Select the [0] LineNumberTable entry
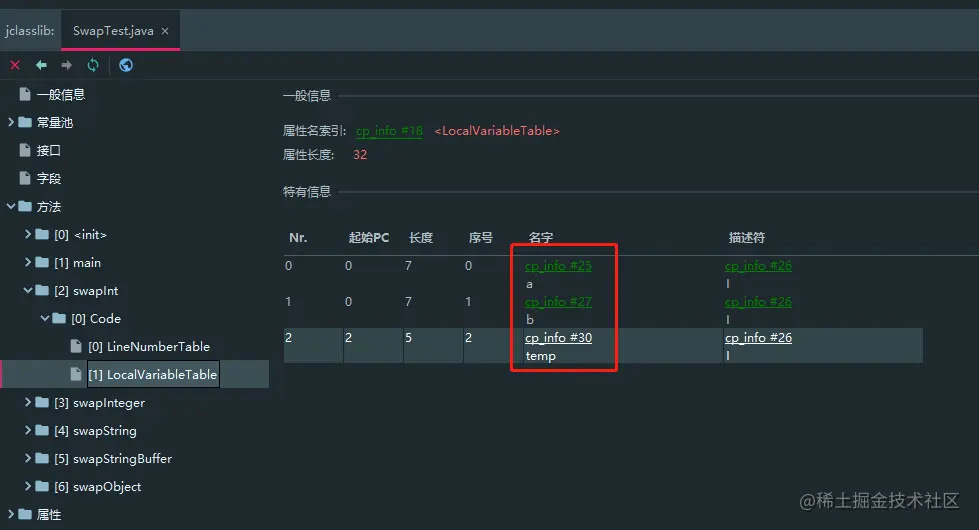Screen dimensions: 979x530 coord(149,346)
